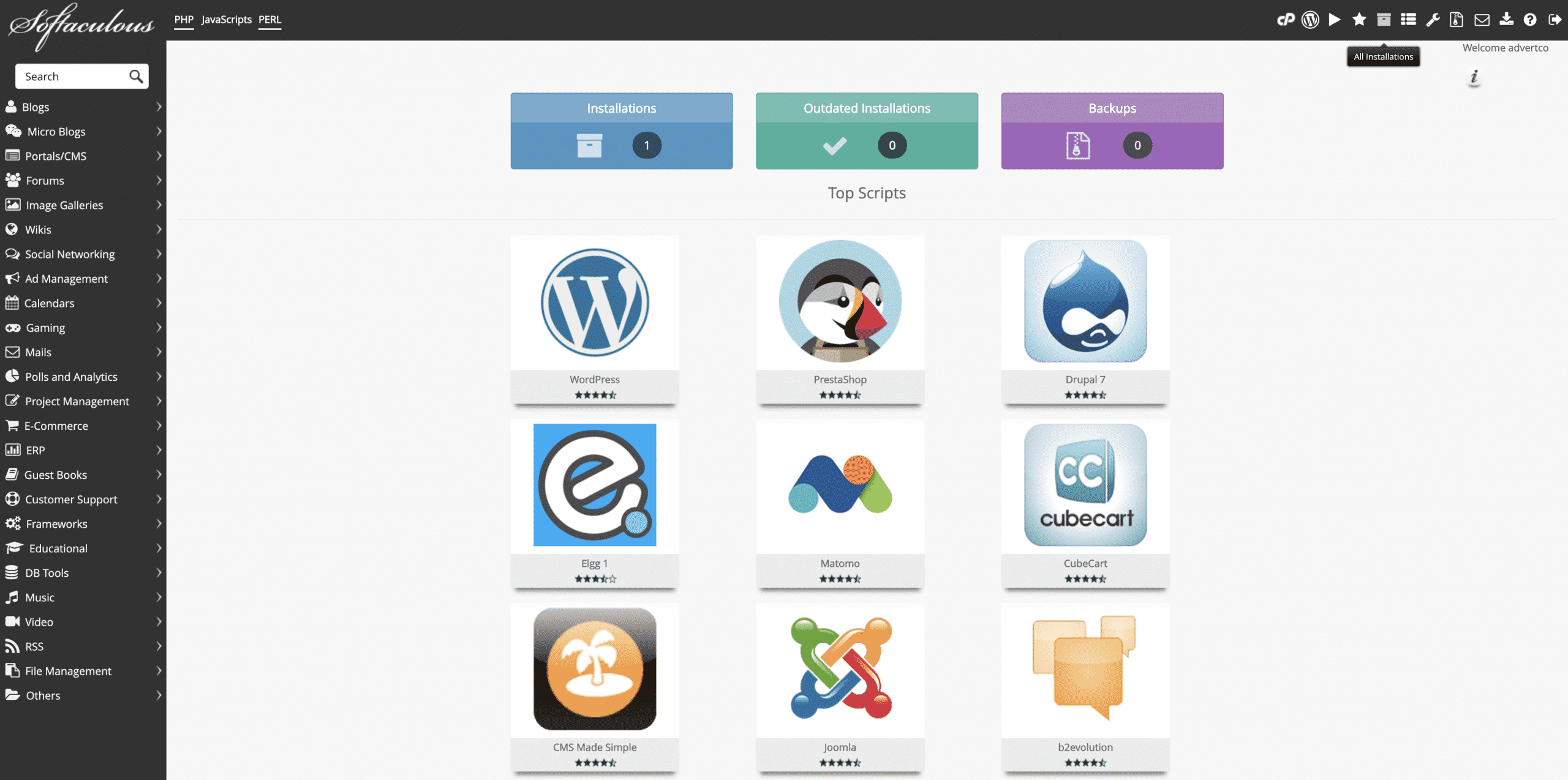
Task: Open the Joomla script thumbnail
Action: tap(840, 669)
